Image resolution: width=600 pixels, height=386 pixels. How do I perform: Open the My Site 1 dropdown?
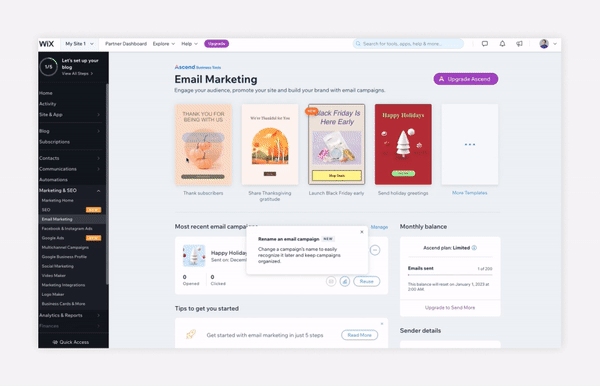coord(79,44)
